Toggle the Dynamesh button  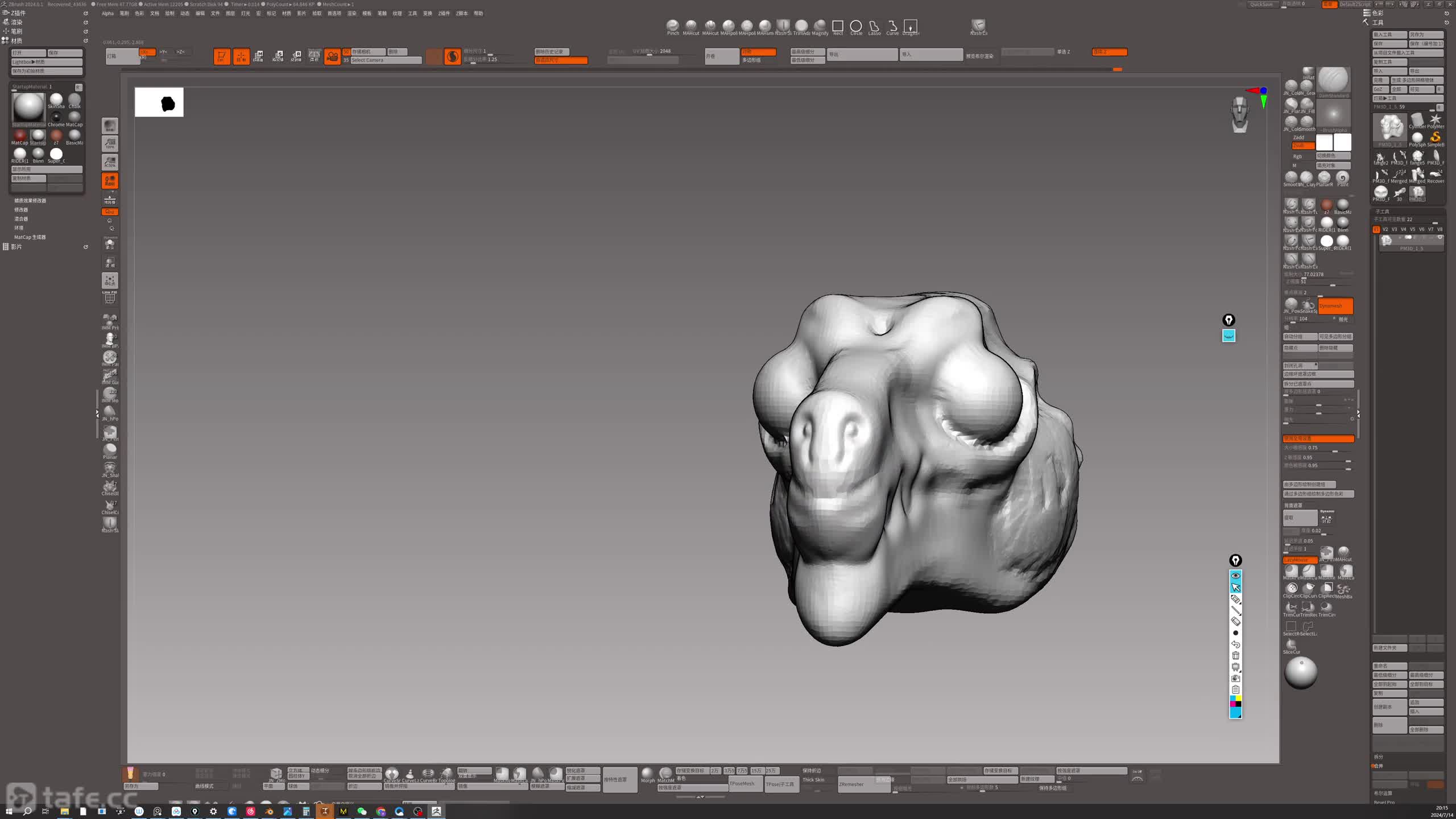(x=1335, y=306)
